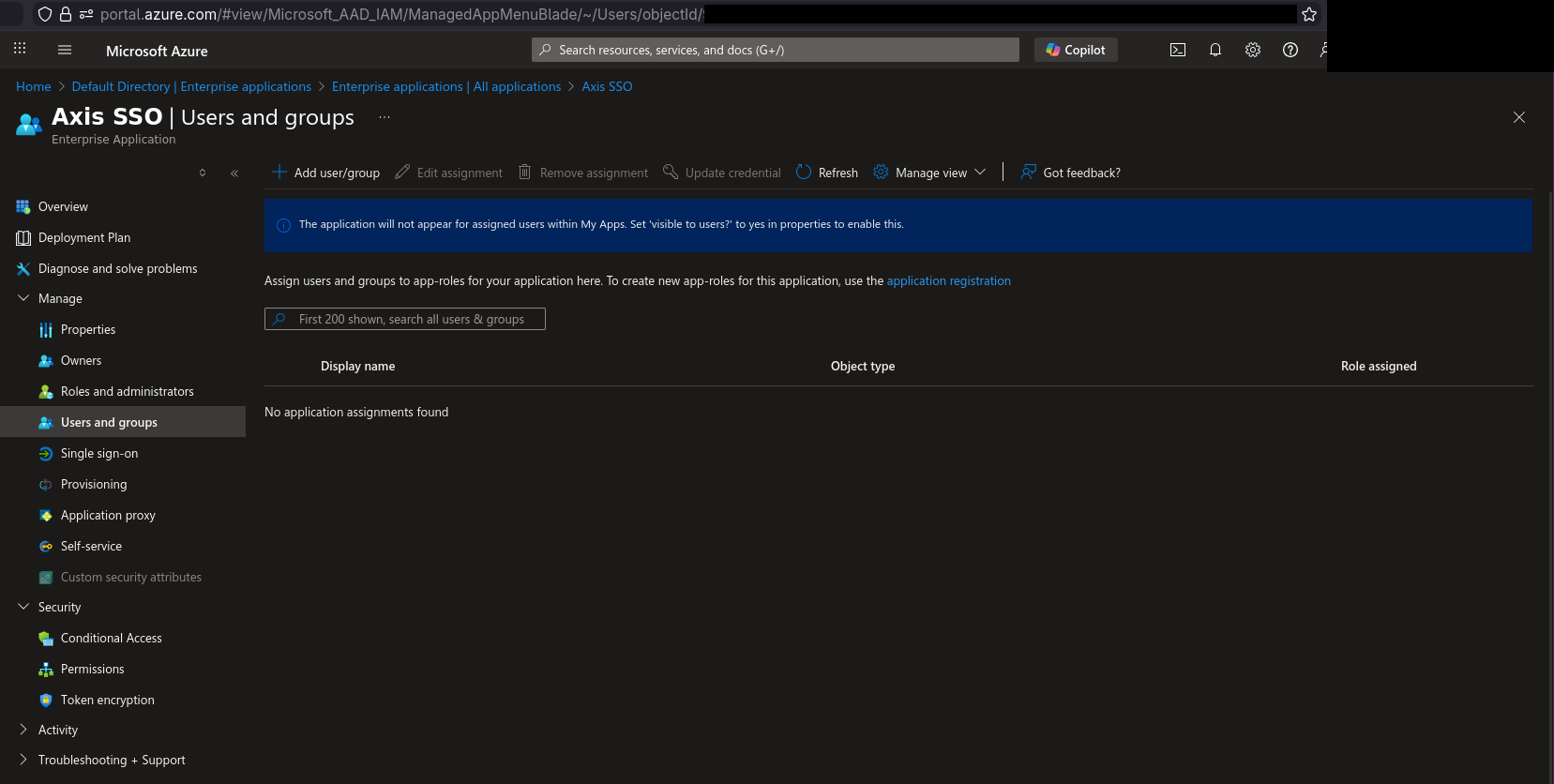Click Update credential
This screenshot has height=784, width=1554.
point(722,173)
